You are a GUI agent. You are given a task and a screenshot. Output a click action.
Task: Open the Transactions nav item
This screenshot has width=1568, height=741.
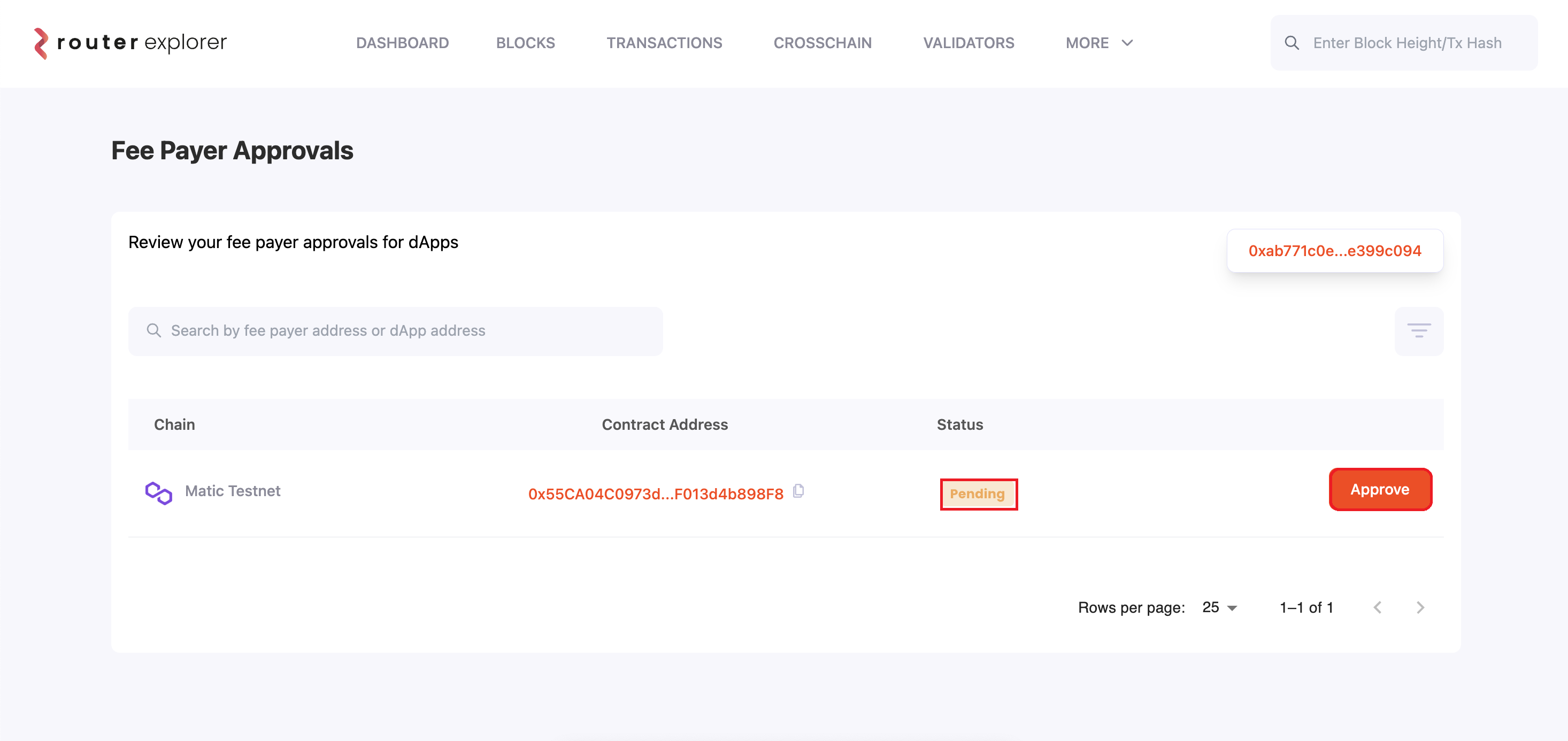click(x=664, y=43)
